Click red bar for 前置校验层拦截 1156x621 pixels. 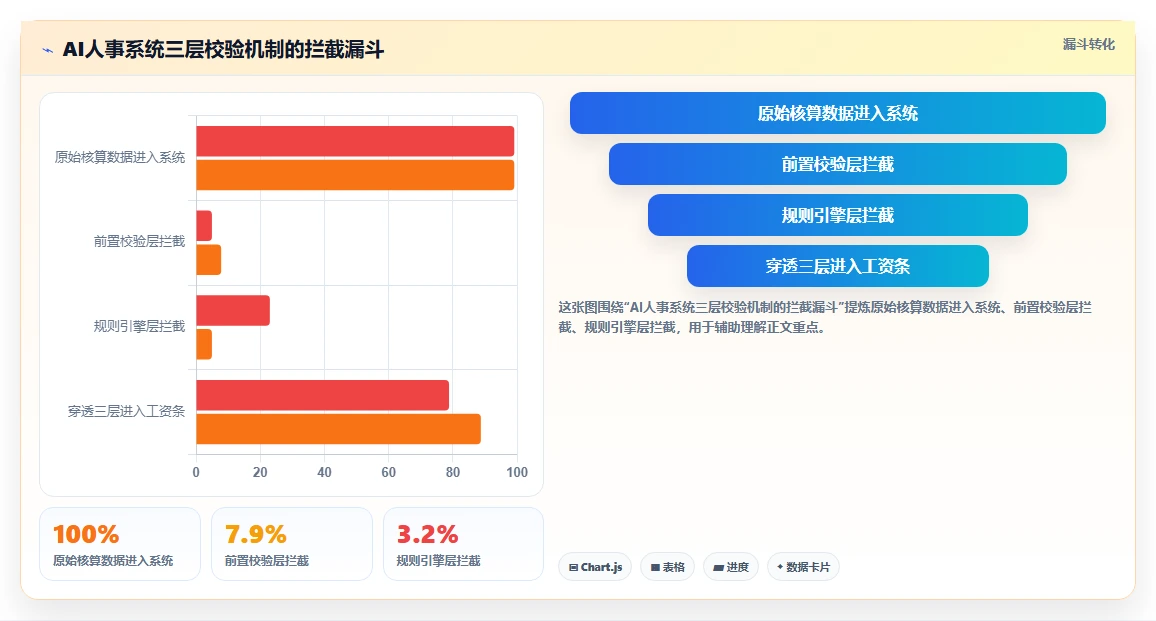coord(204,226)
